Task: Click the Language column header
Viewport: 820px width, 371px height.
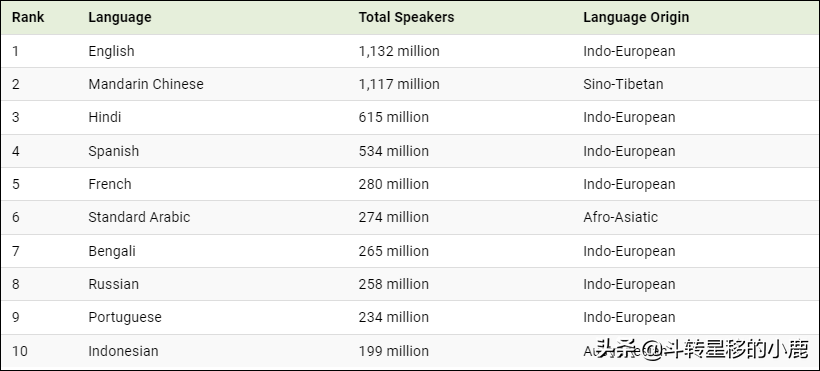Action: [120, 17]
